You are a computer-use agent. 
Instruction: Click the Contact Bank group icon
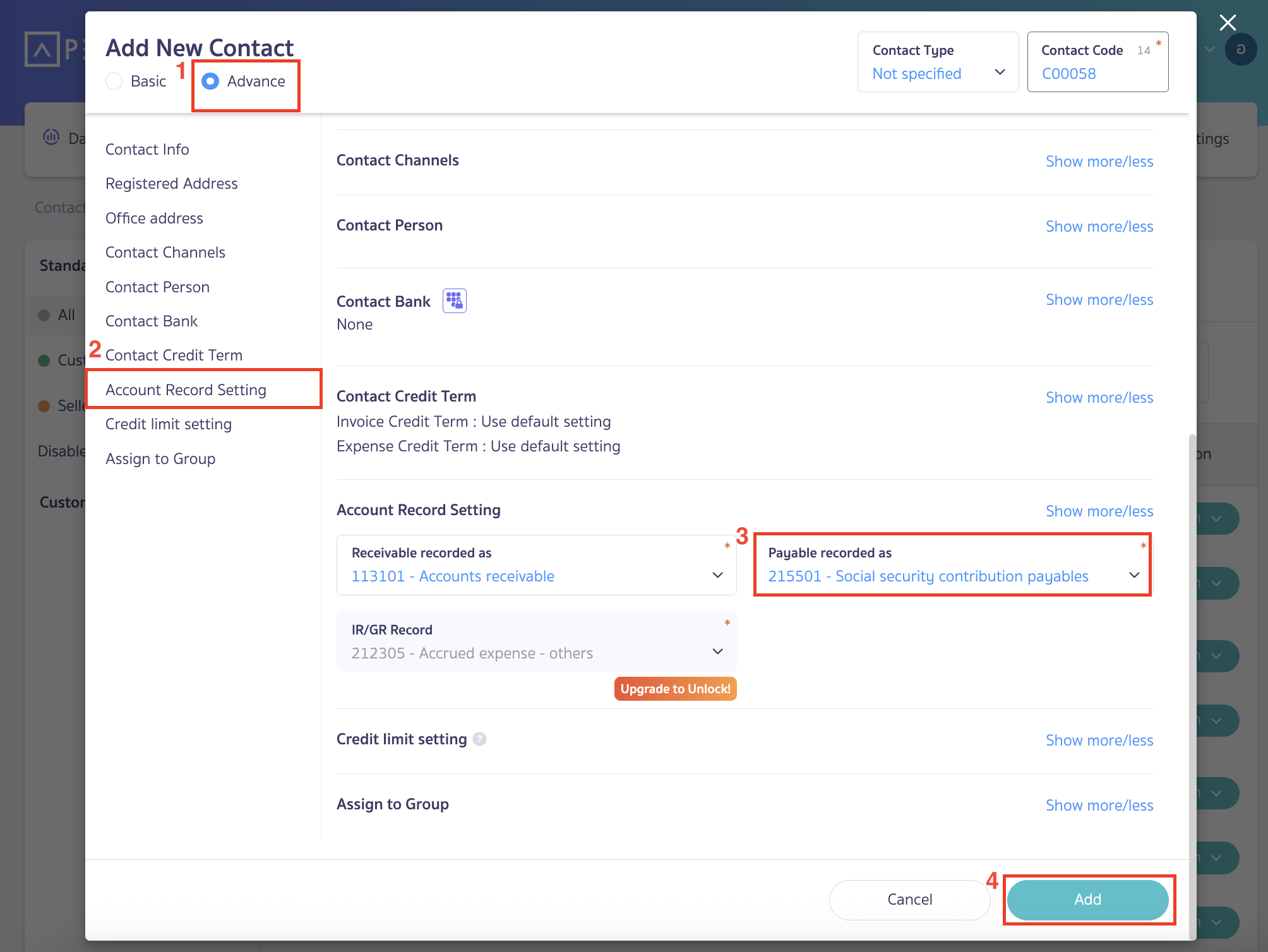click(454, 300)
